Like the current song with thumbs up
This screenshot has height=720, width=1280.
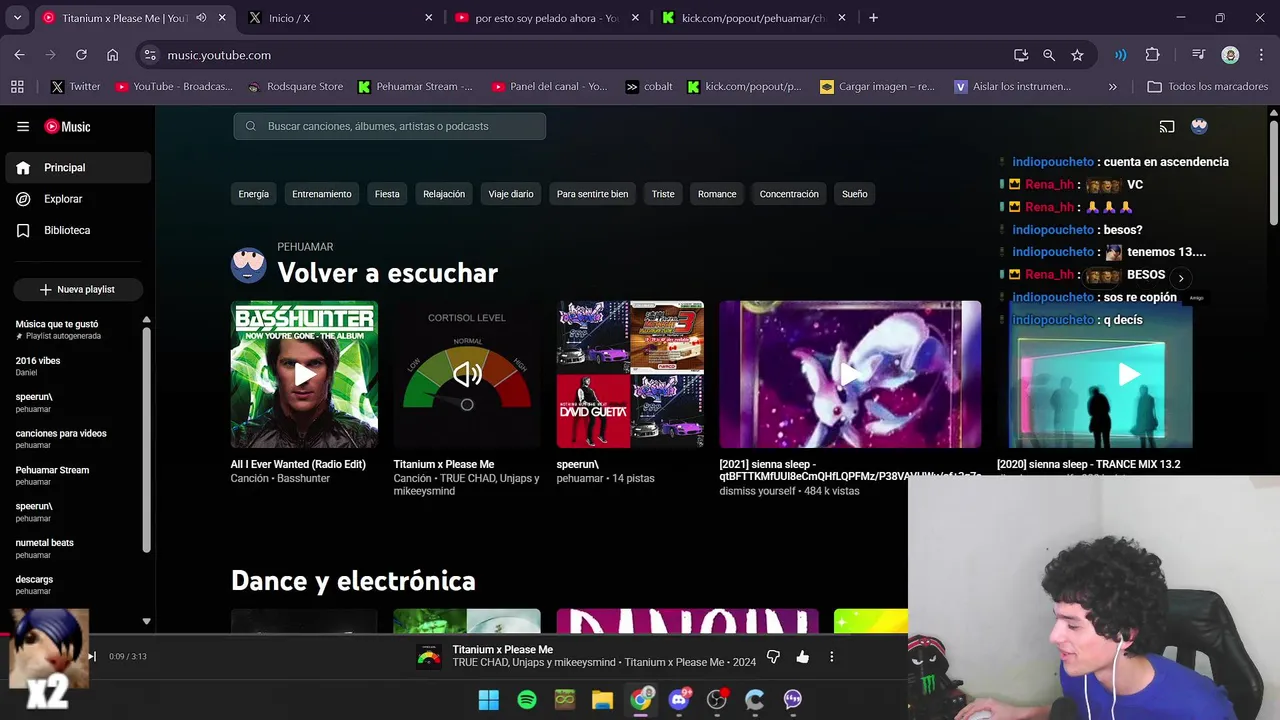[x=802, y=657]
